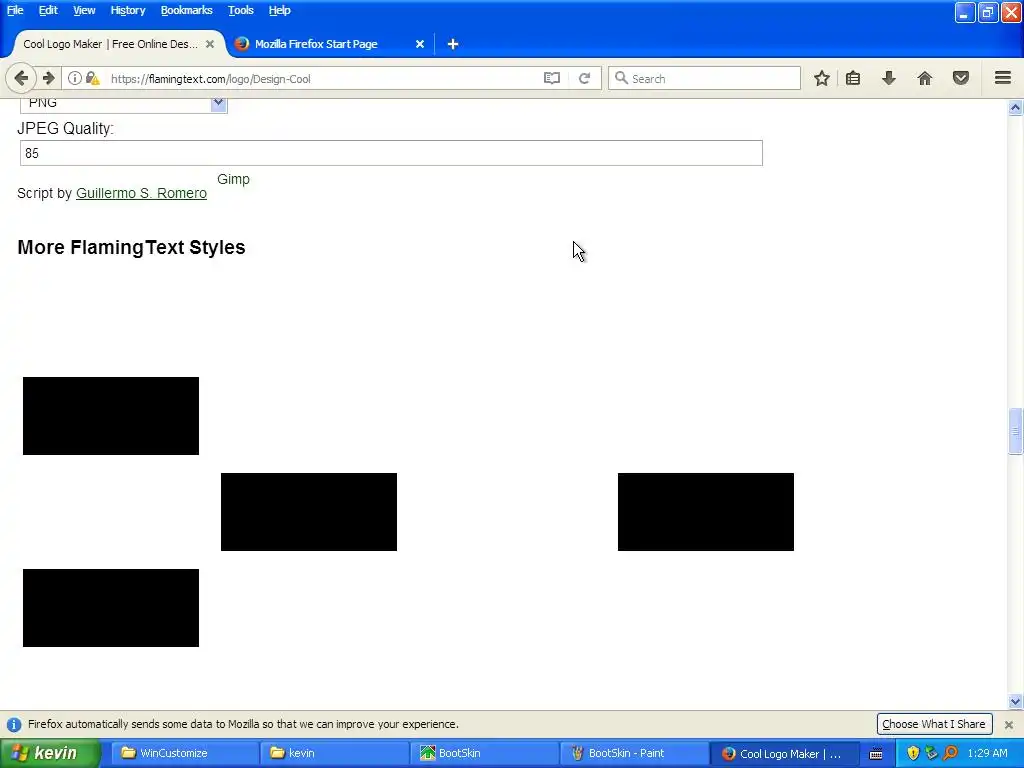Viewport: 1024px width, 768px height.
Task: Dismiss the Firefox data notification bar
Action: click(x=1008, y=724)
